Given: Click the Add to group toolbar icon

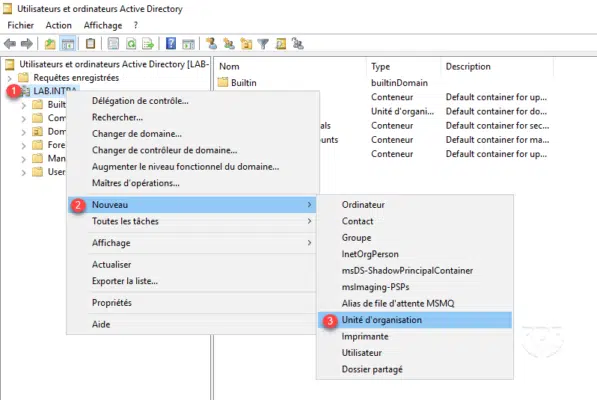Looking at the screenshot, I should pos(298,44).
